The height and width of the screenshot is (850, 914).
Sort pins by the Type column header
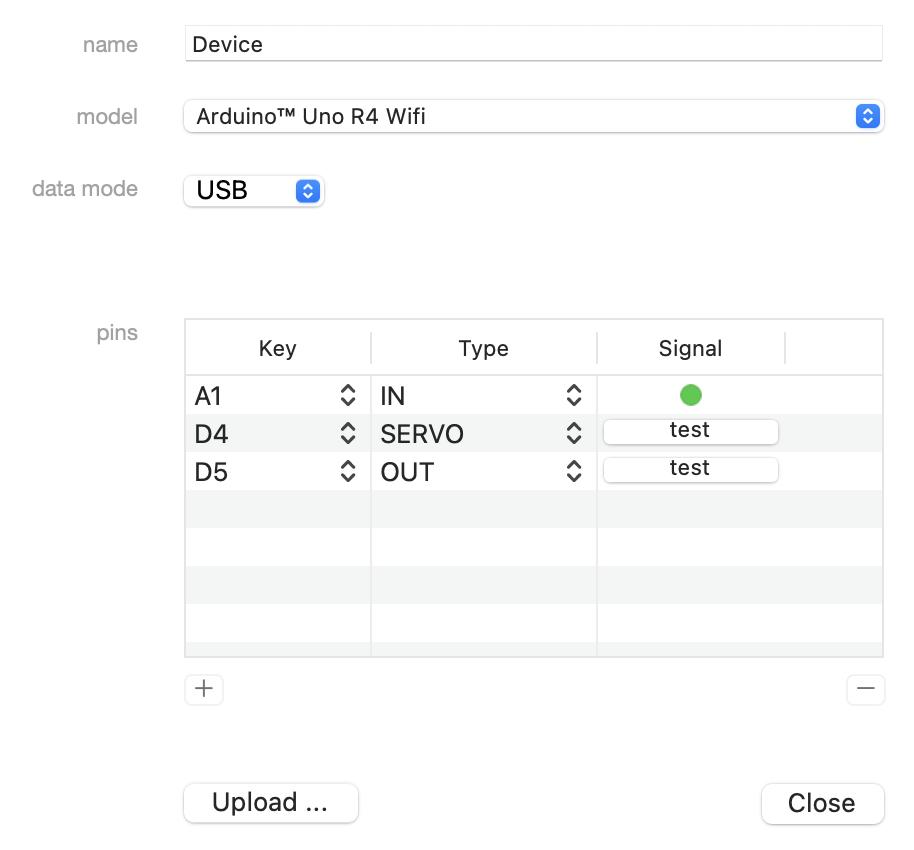click(x=484, y=348)
